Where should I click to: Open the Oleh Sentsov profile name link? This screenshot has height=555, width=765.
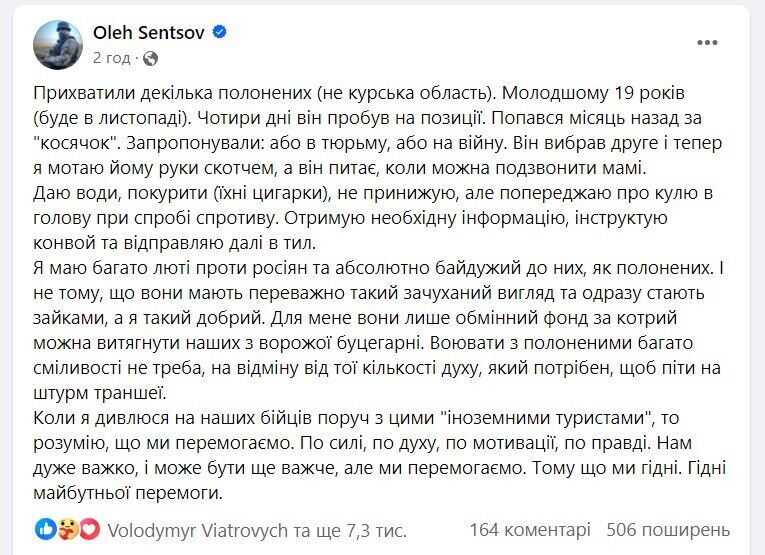coord(148,33)
